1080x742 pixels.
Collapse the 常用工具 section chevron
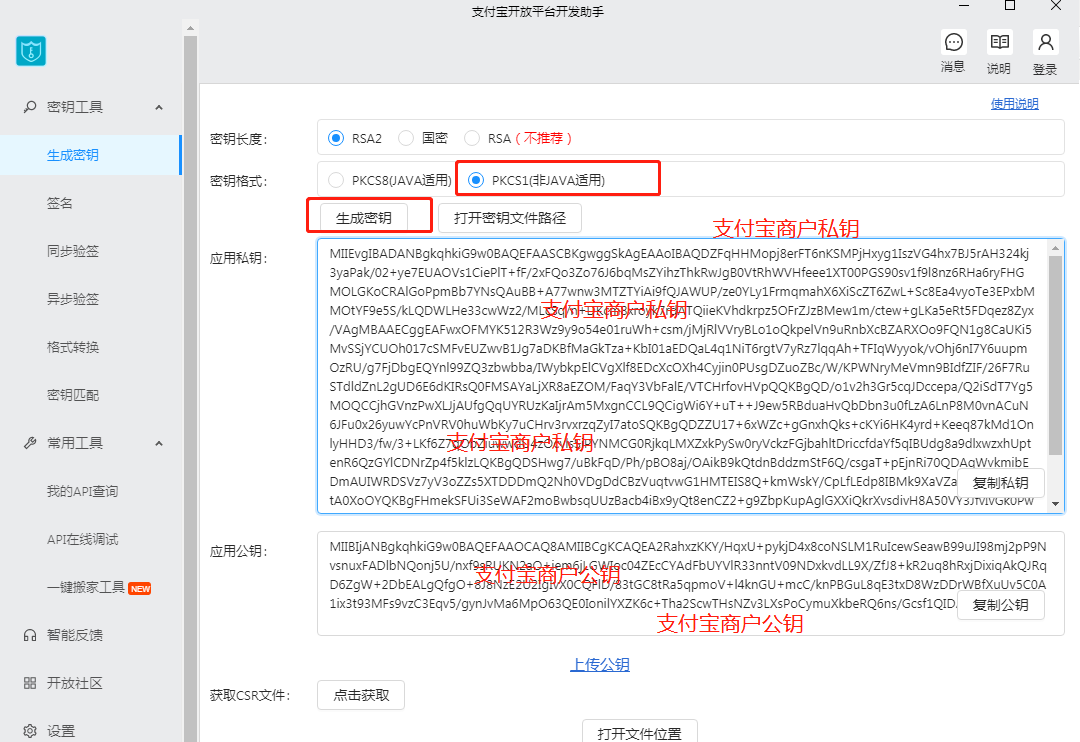[159, 443]
